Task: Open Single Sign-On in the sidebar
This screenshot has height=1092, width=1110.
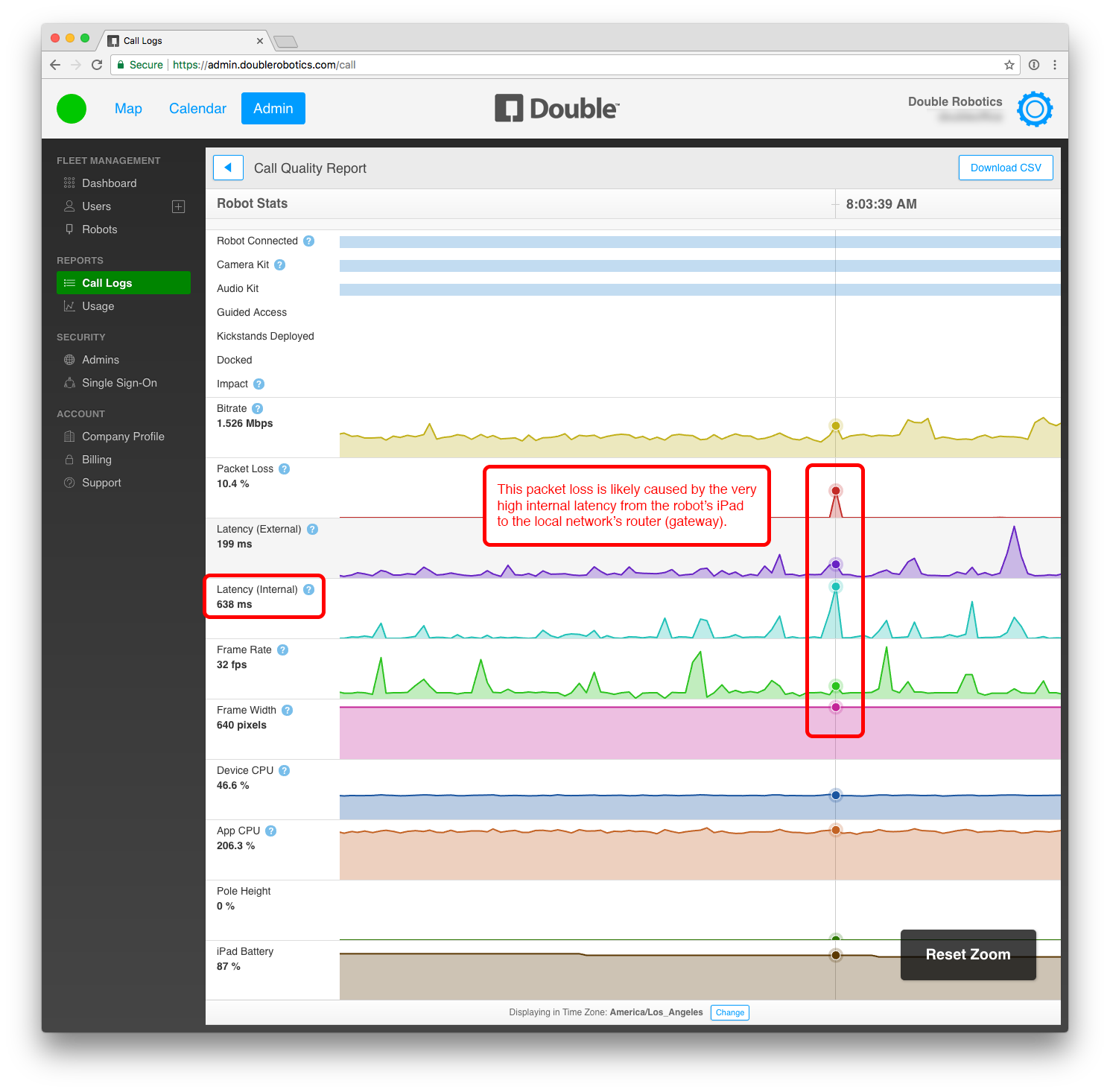Action: tap(119, 383)
